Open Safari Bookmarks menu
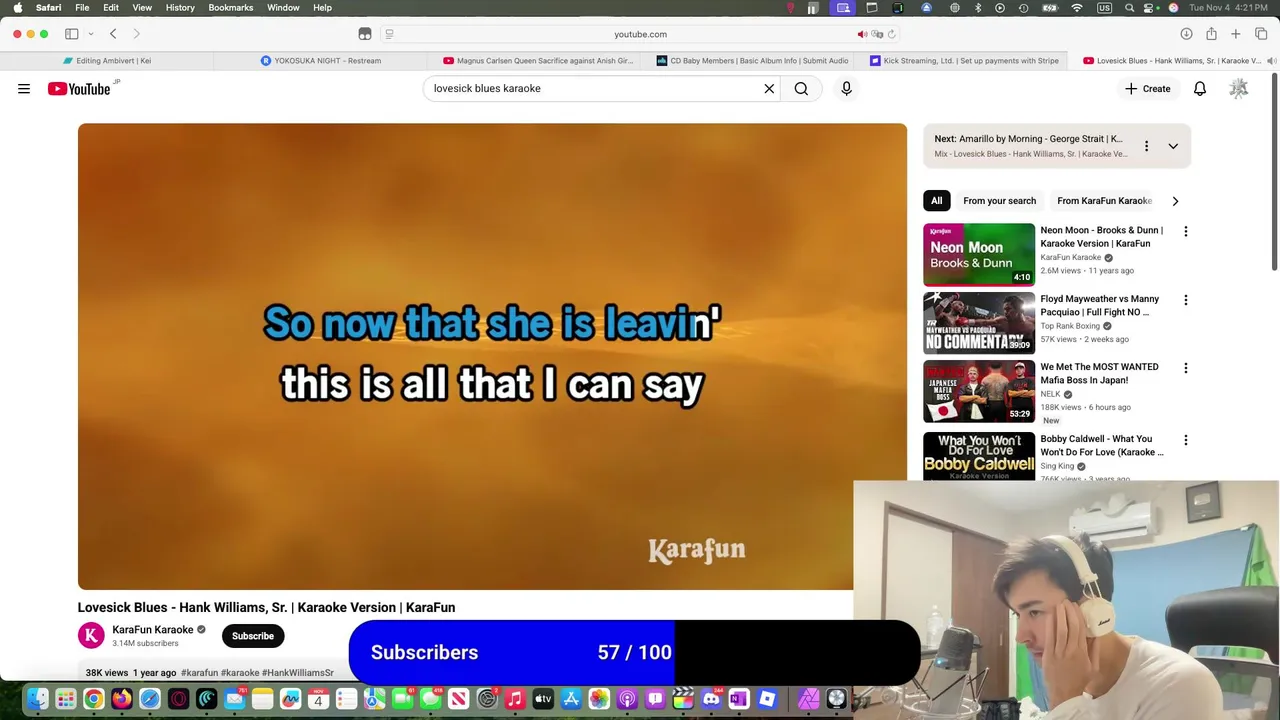Screen dimensions: 1280x720 pos(231,8)
